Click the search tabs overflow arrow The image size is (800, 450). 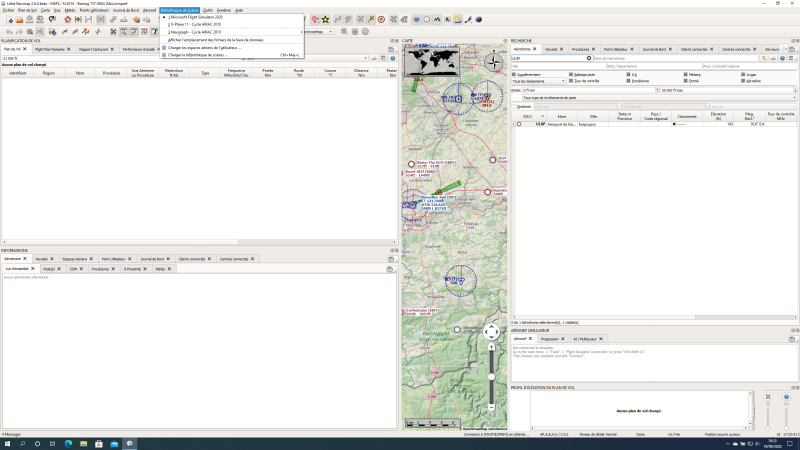tap(785, 49)
